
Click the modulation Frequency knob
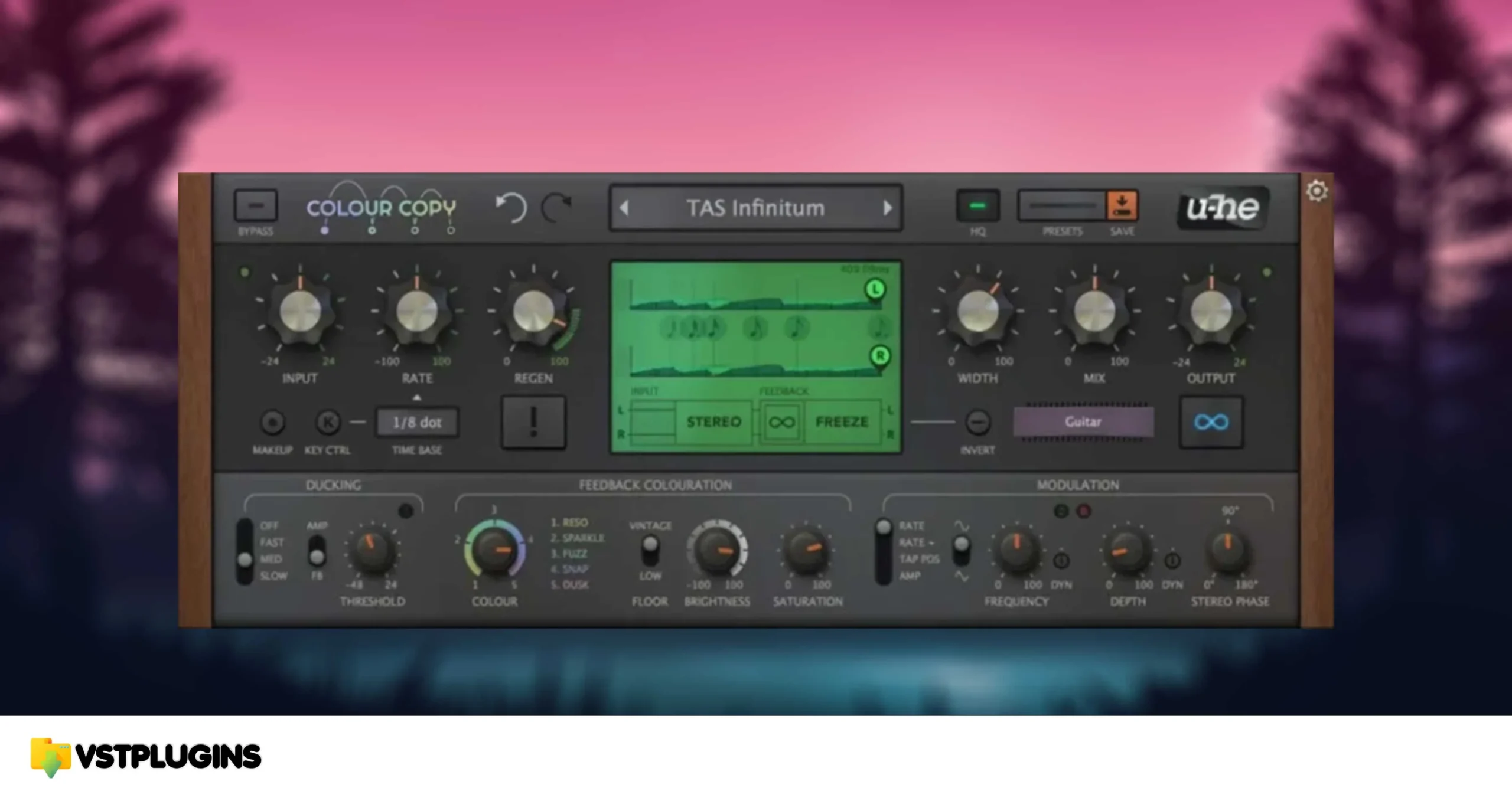1016,550
